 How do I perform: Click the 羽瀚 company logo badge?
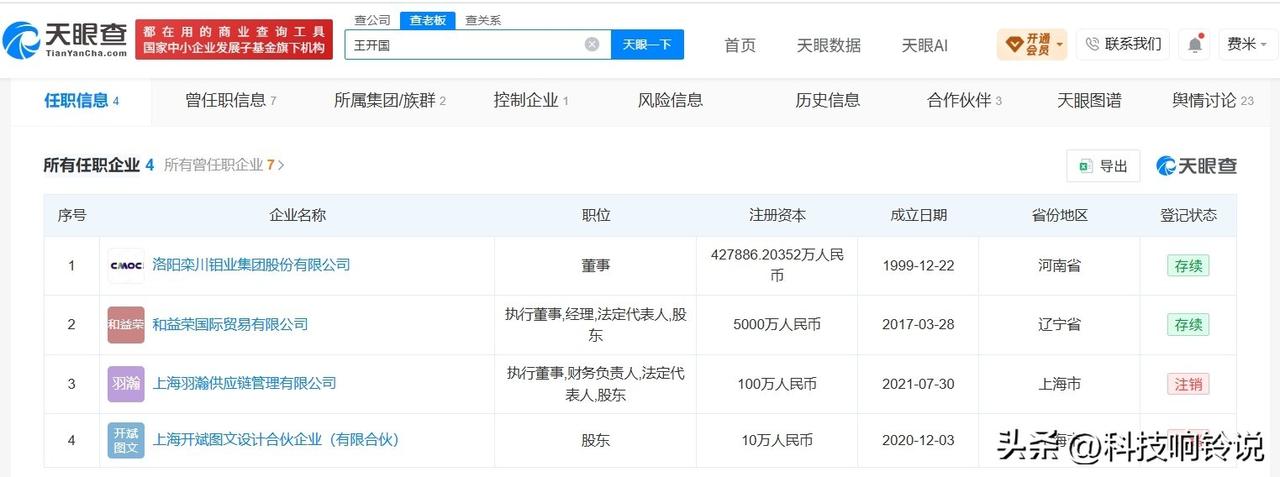(126, 384)
